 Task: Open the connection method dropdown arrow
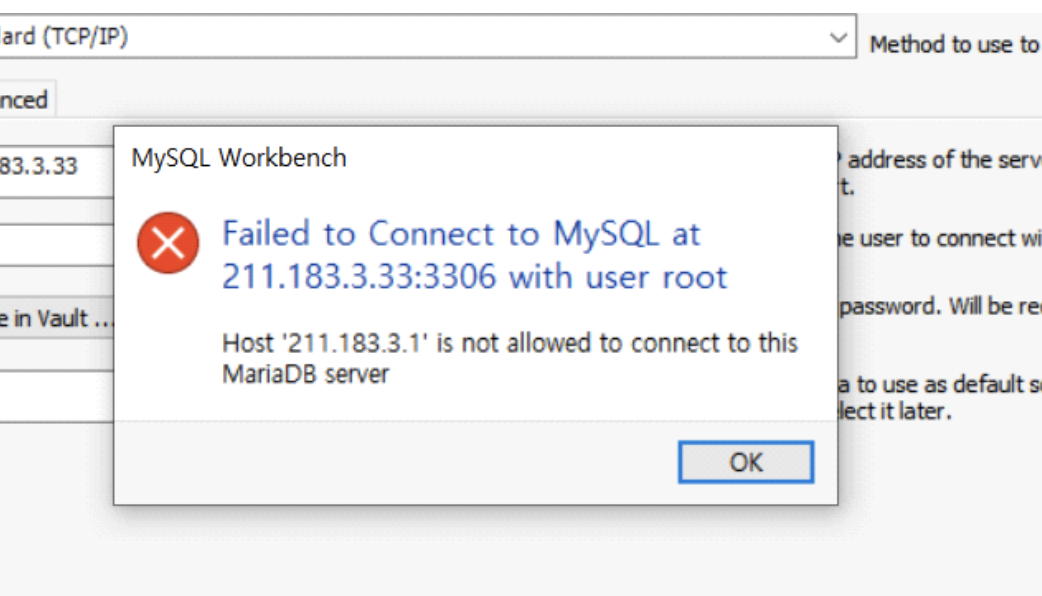(838, 37)
